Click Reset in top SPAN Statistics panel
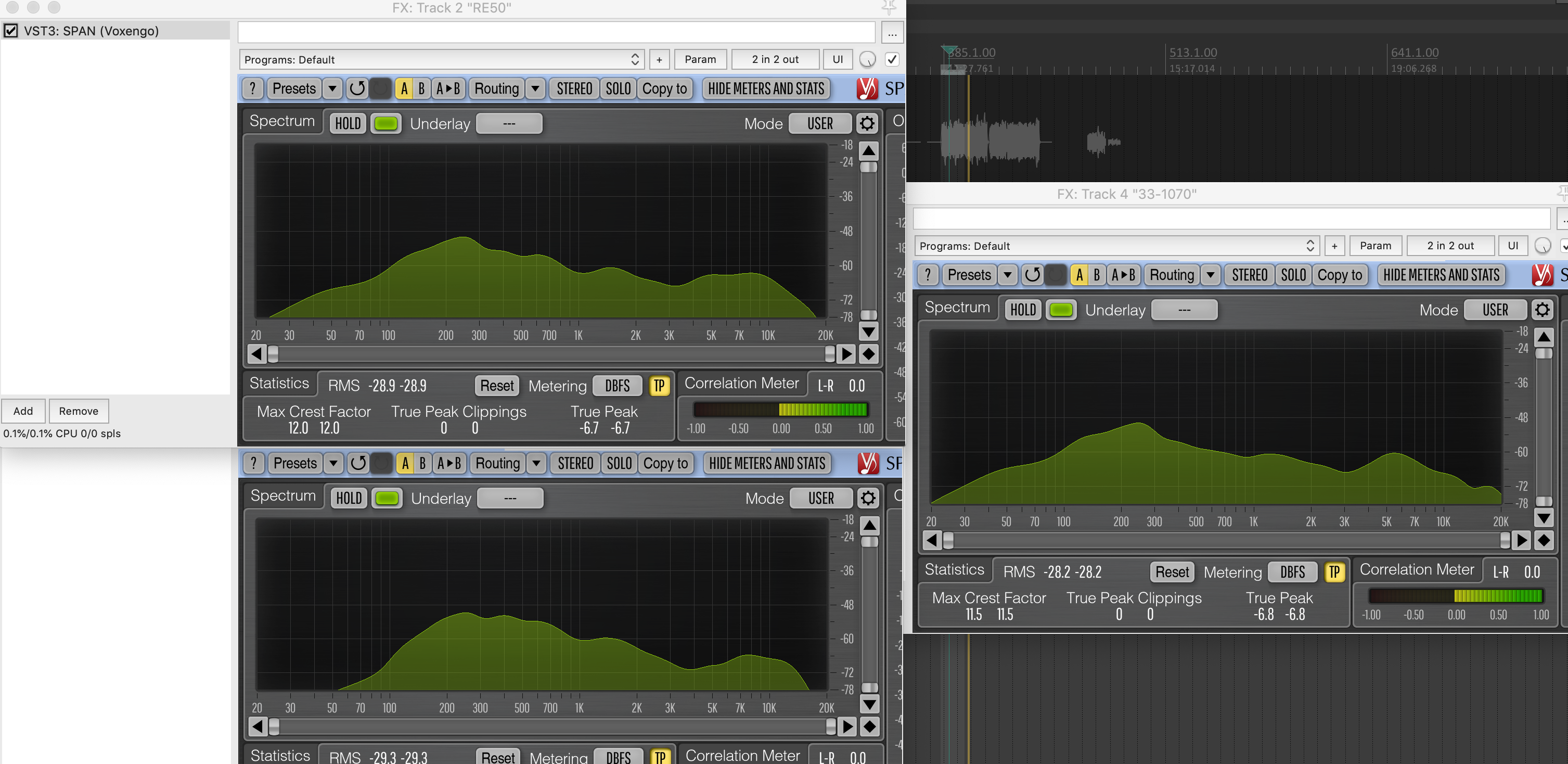This screenshot has height=764, width=1568. tap(497, 386)
